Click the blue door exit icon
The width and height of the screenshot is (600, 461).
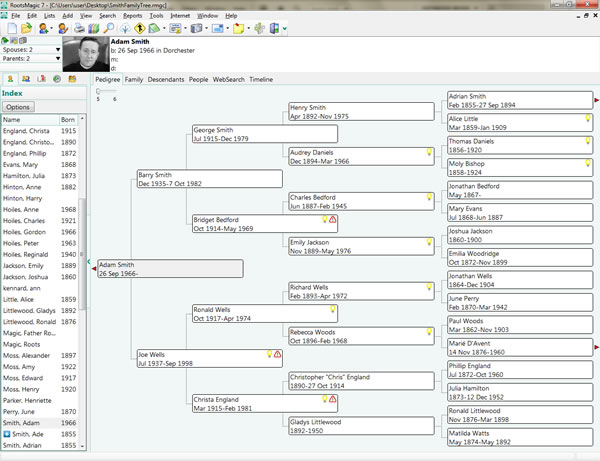274,28
